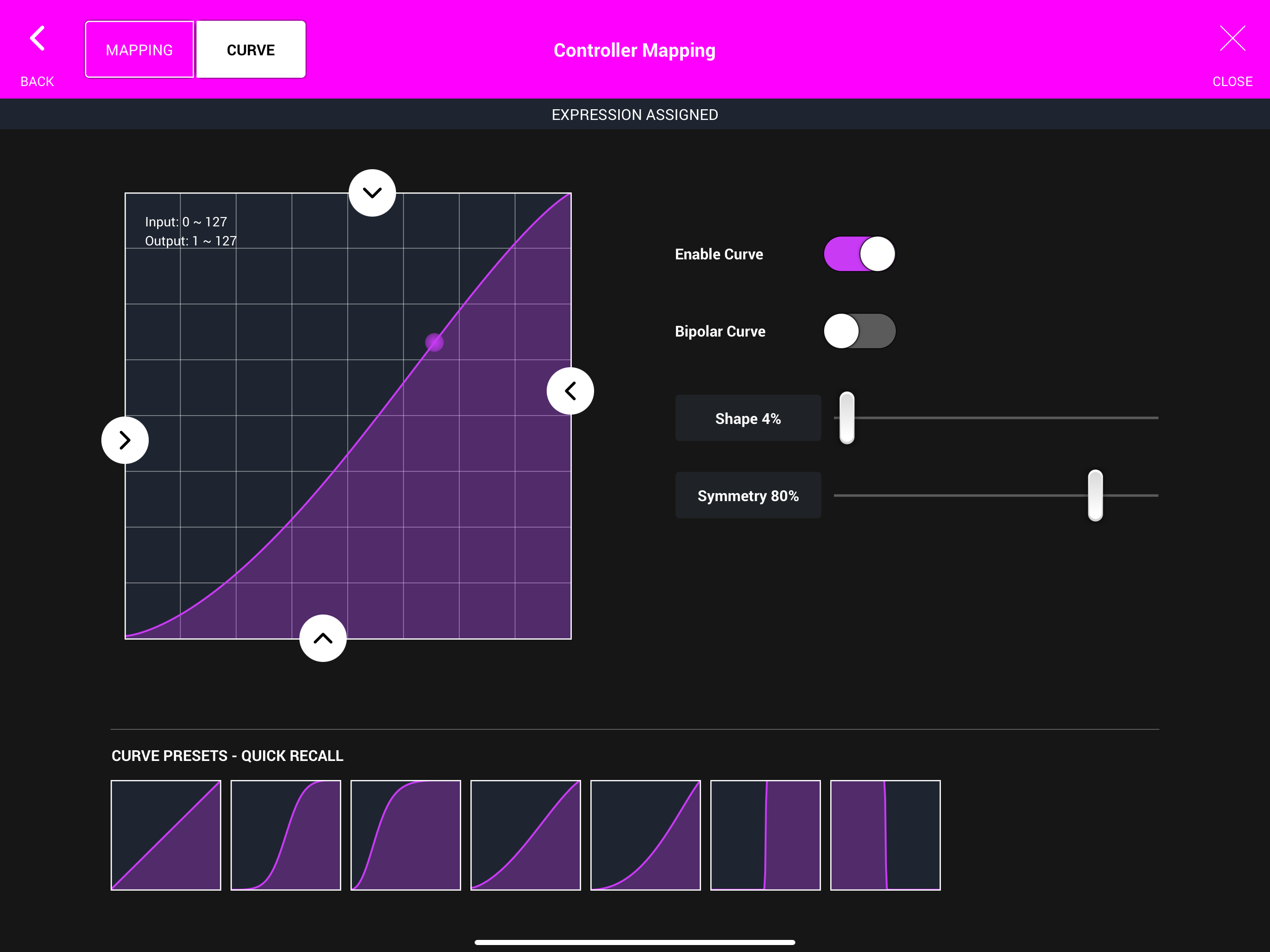Click the Bipolar Curve label
This screenshot has height=952, width=1270.
(720, 331)
